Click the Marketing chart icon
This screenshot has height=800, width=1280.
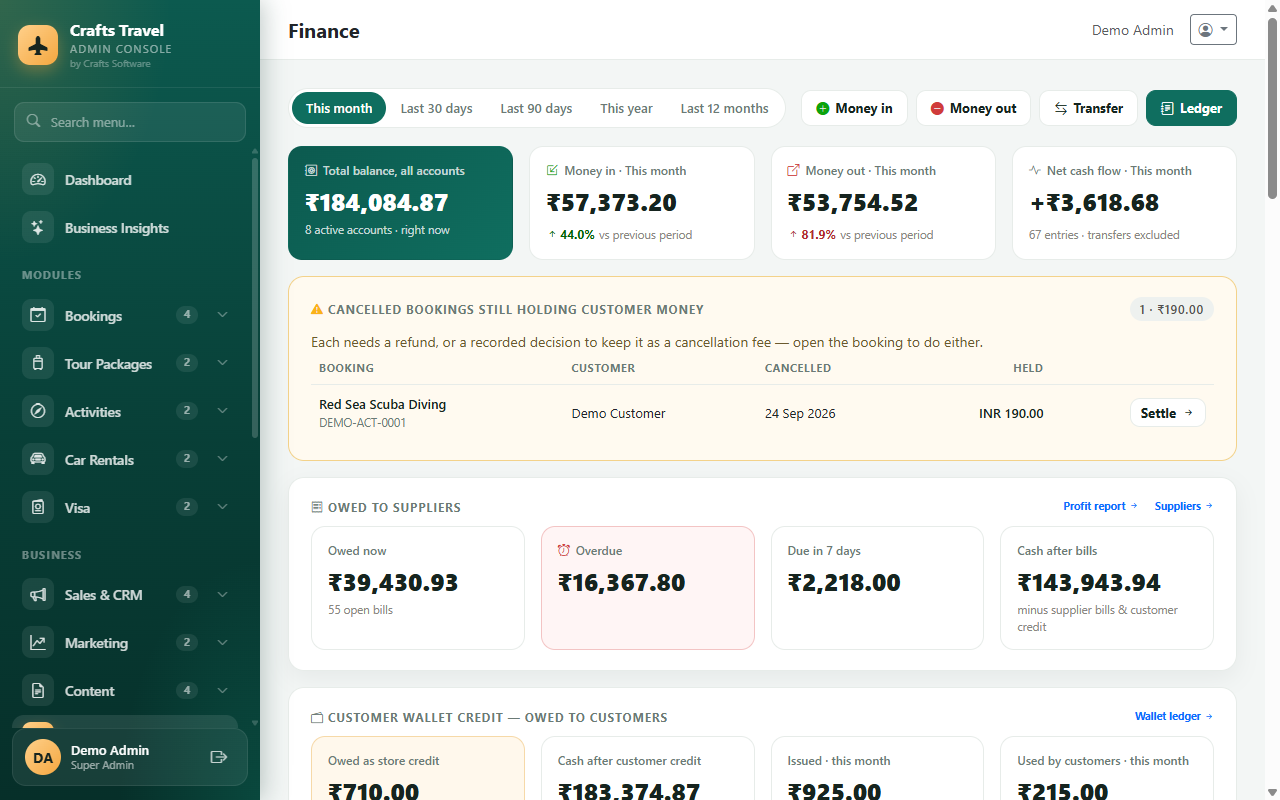38,642
